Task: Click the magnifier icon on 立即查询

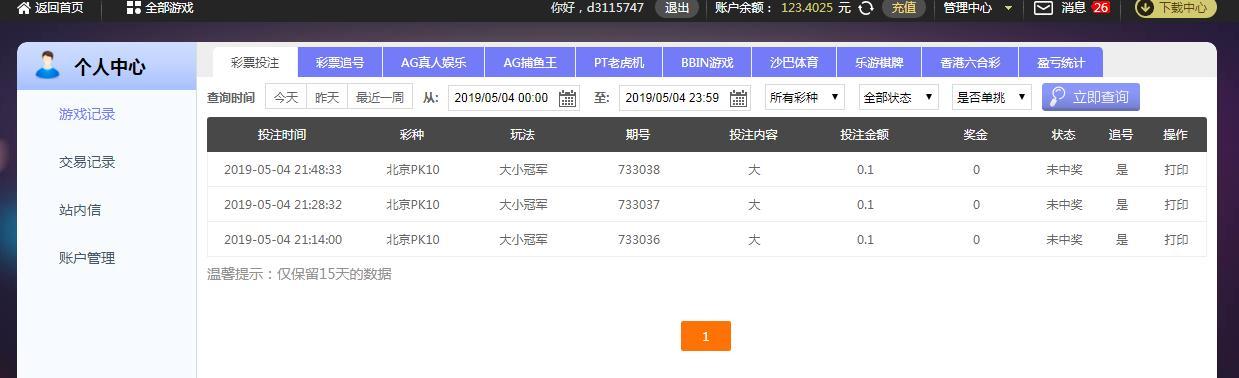Action: pos(1057,97)
